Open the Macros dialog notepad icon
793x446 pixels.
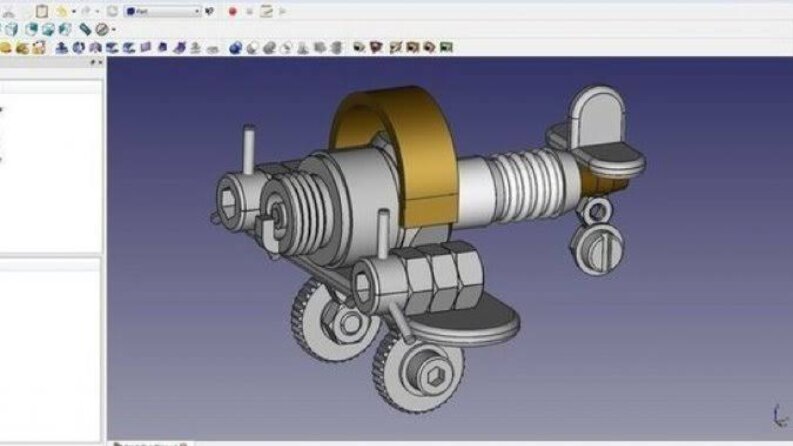point(266,11)
